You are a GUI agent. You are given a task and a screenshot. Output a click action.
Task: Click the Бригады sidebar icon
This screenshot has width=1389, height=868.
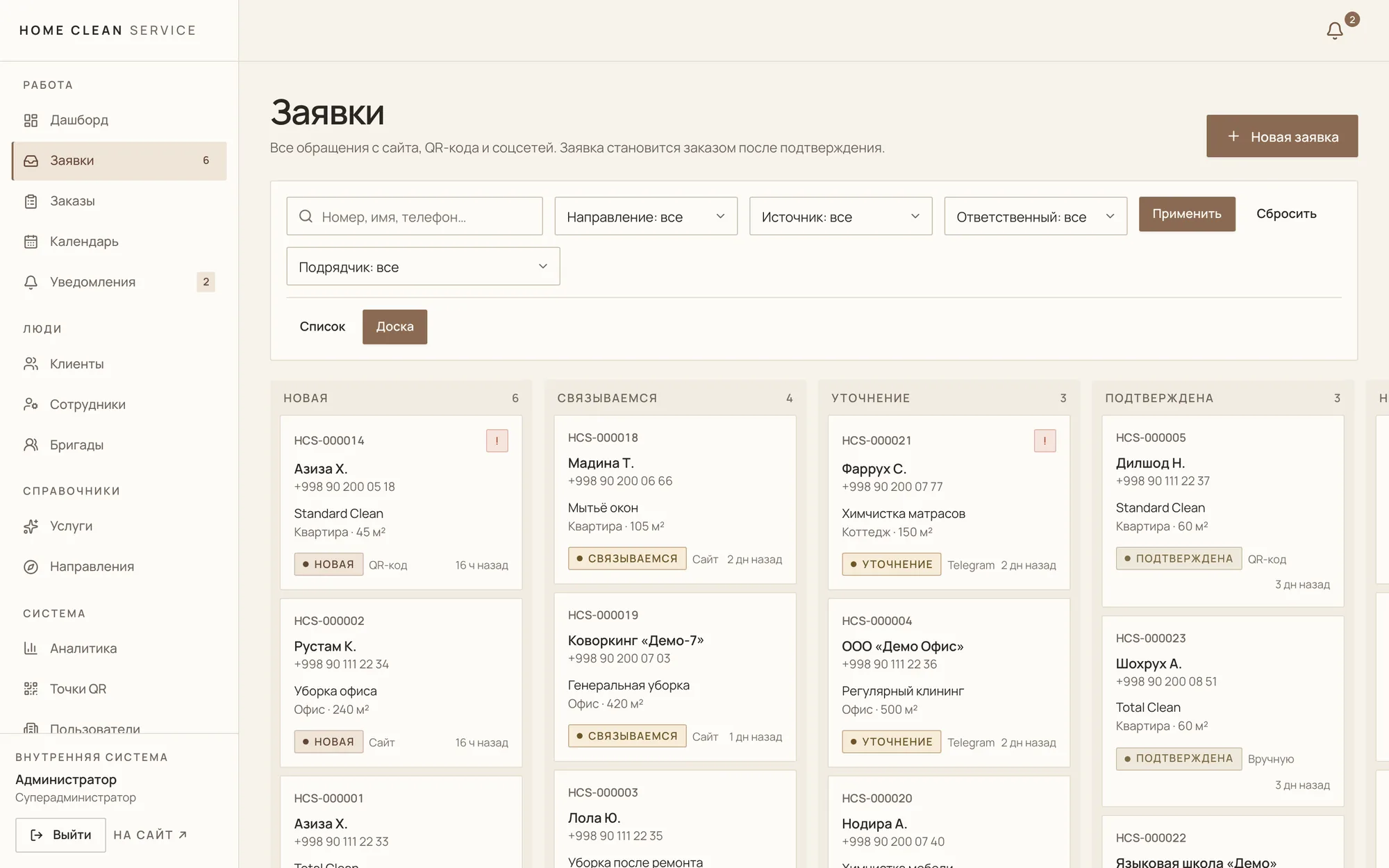click(31, 445)
